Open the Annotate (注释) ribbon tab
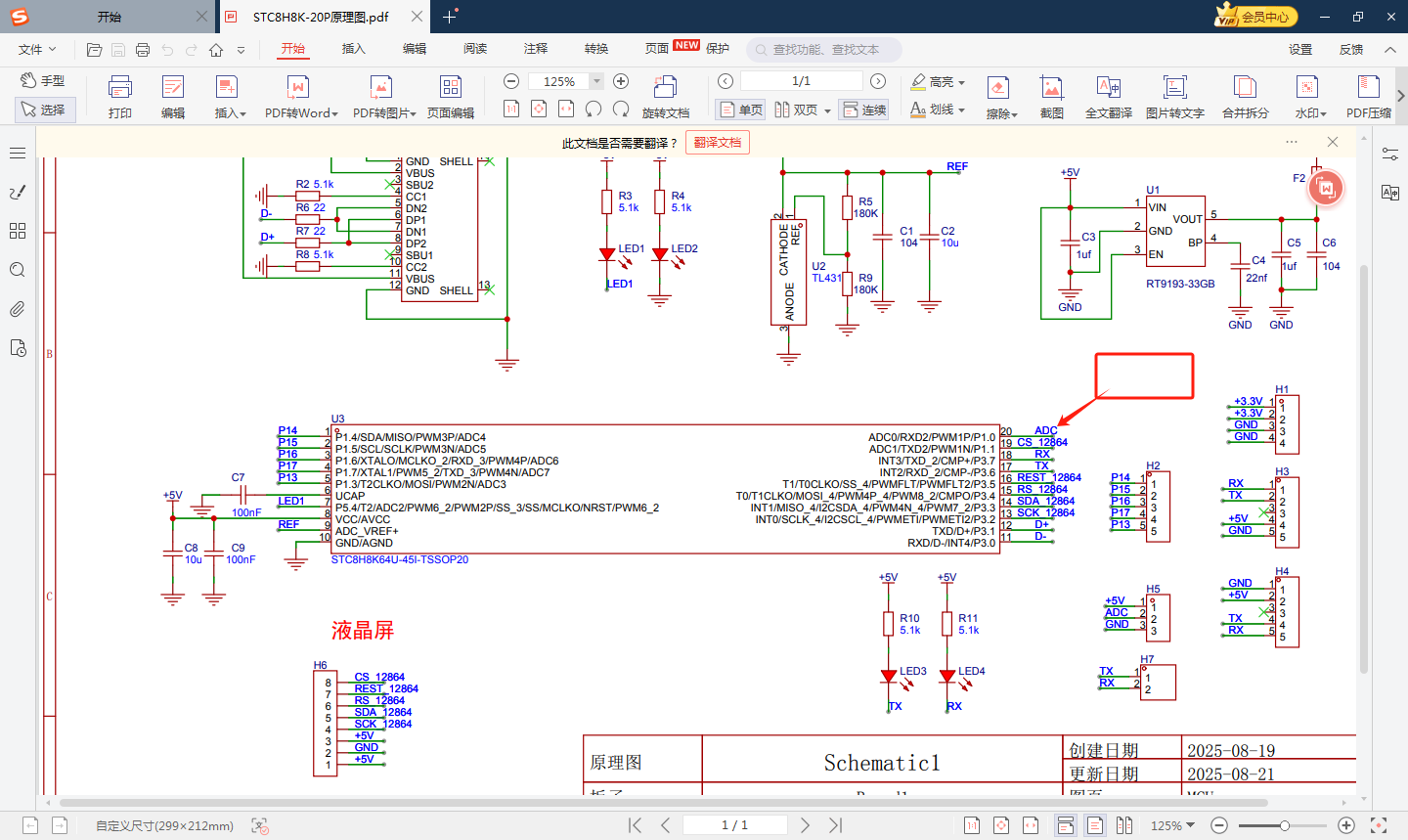The image size is (1408, 840). tap(535, 48)
